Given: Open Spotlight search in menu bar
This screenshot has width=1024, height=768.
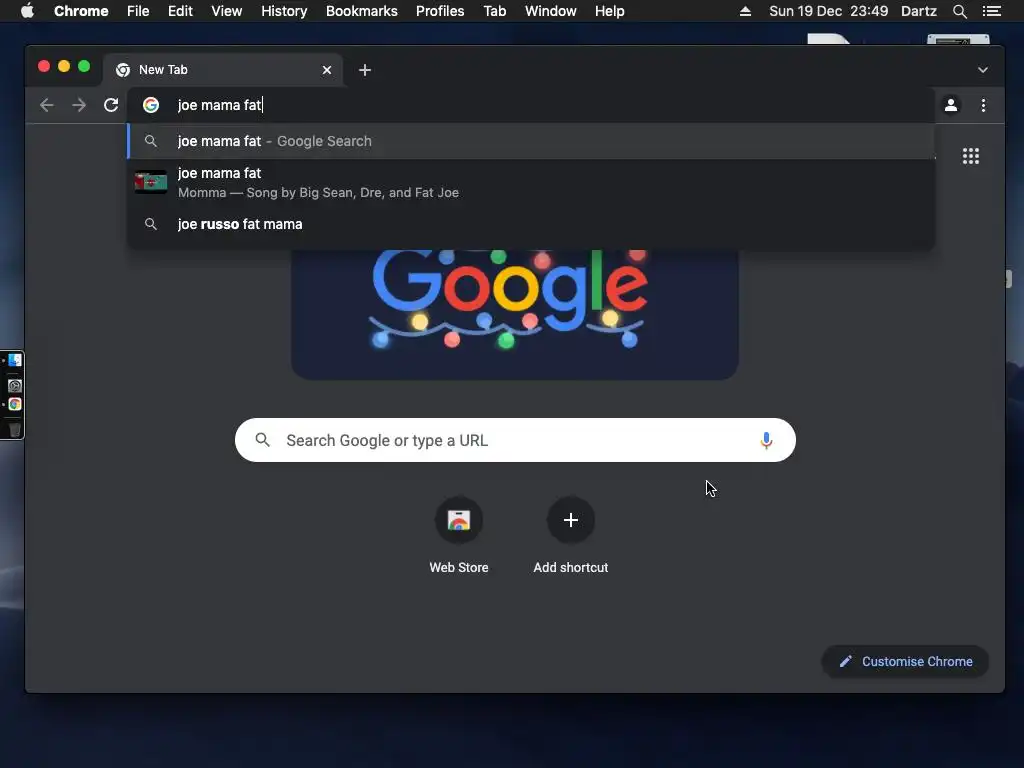Looking at the screenshot, I should coord(959,11).
